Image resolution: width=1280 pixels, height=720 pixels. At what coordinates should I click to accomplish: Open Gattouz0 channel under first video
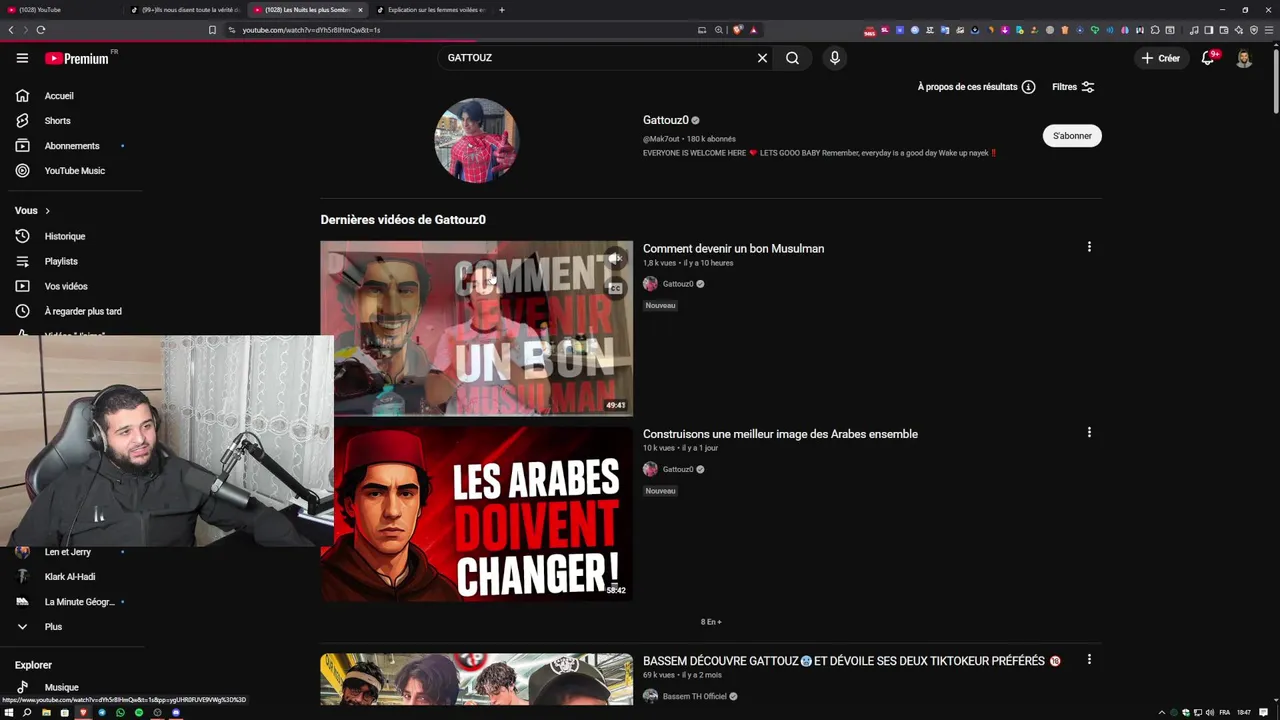pyautogui.click(x=678, y=284)
